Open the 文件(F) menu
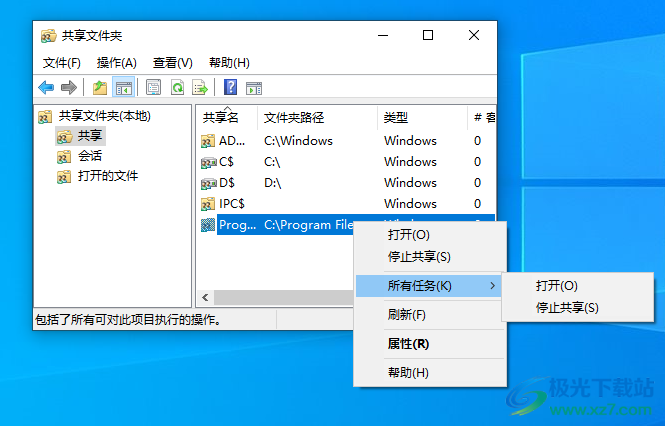This screenshot has height=426, width=665. pos(61,63)
